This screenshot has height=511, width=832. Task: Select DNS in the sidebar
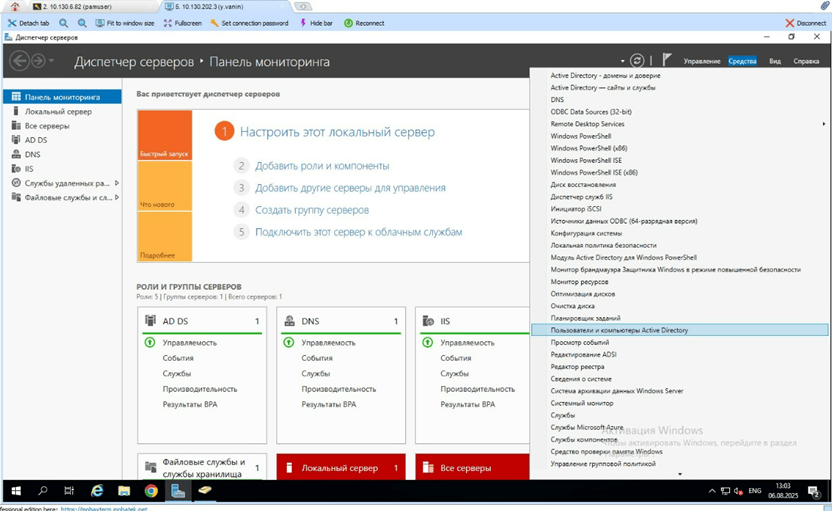coord(62,154)
